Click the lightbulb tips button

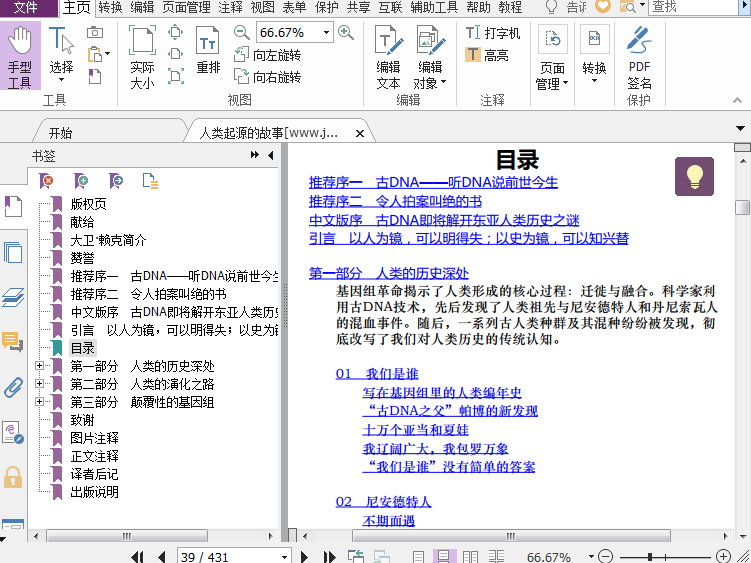(694, 176)
